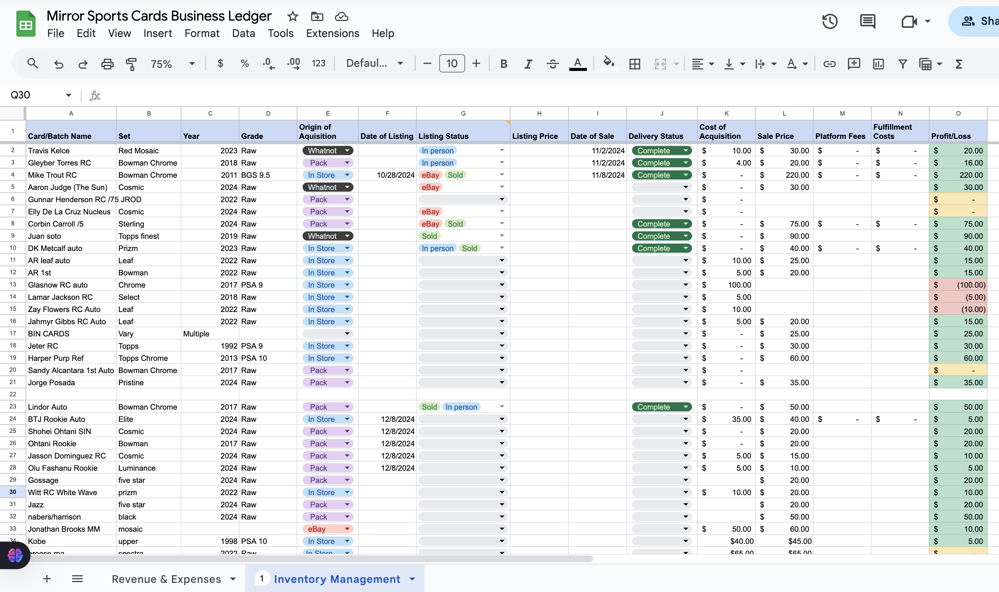Viewport: 999px width, 592px height.
Task: Toggle bold formatting
Action: coord(503,64)
